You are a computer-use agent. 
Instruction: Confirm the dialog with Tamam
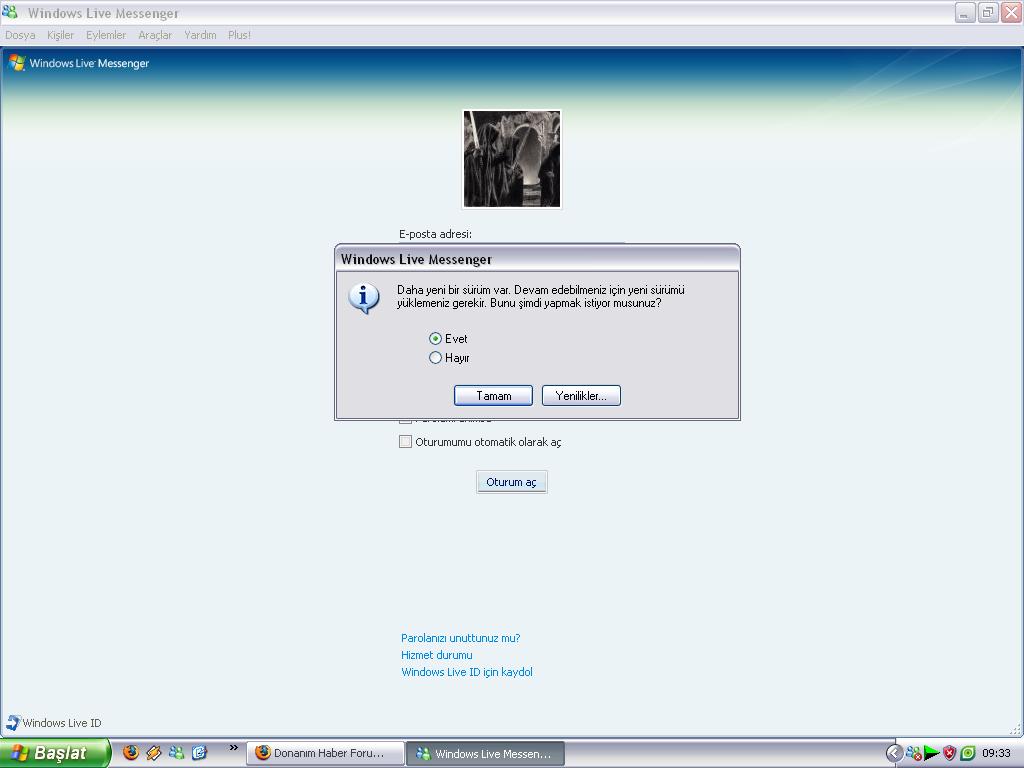point(493,396)
